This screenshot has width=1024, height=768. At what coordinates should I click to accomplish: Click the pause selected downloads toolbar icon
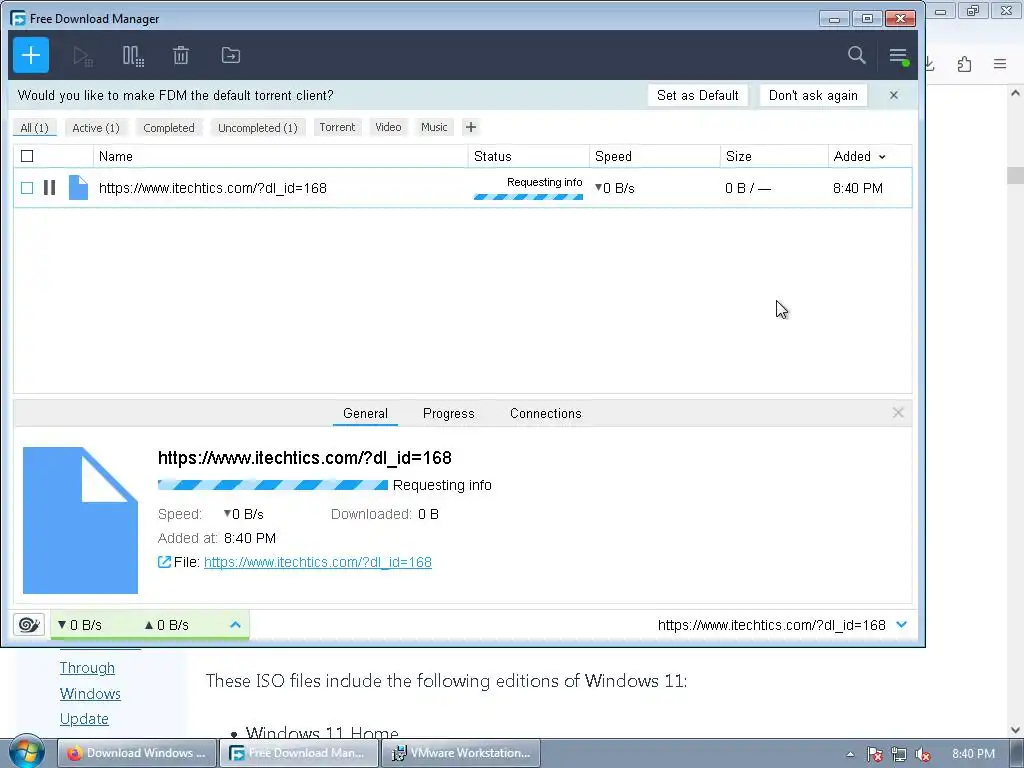pyautogui.click(x=133, y=56)
